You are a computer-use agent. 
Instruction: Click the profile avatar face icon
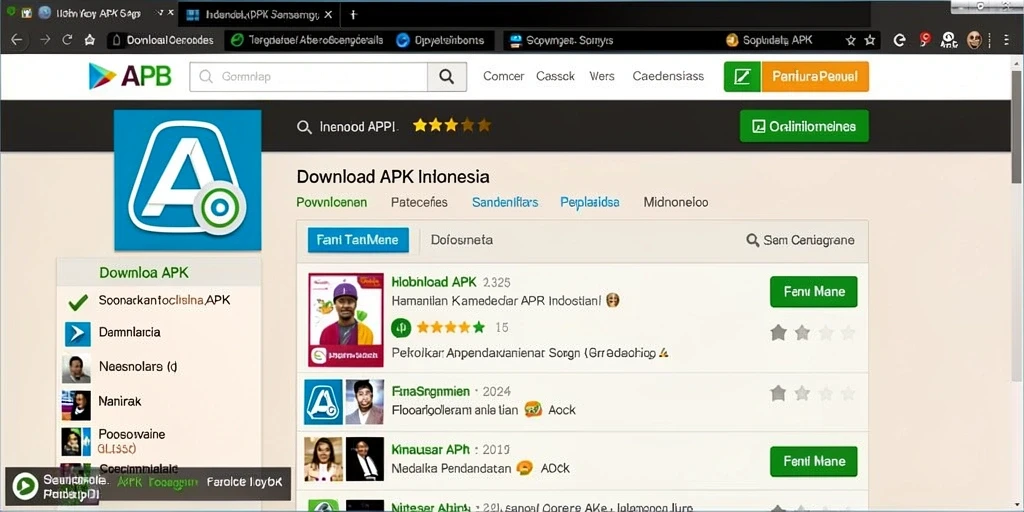pyautogui.click(x=974, y=40)
